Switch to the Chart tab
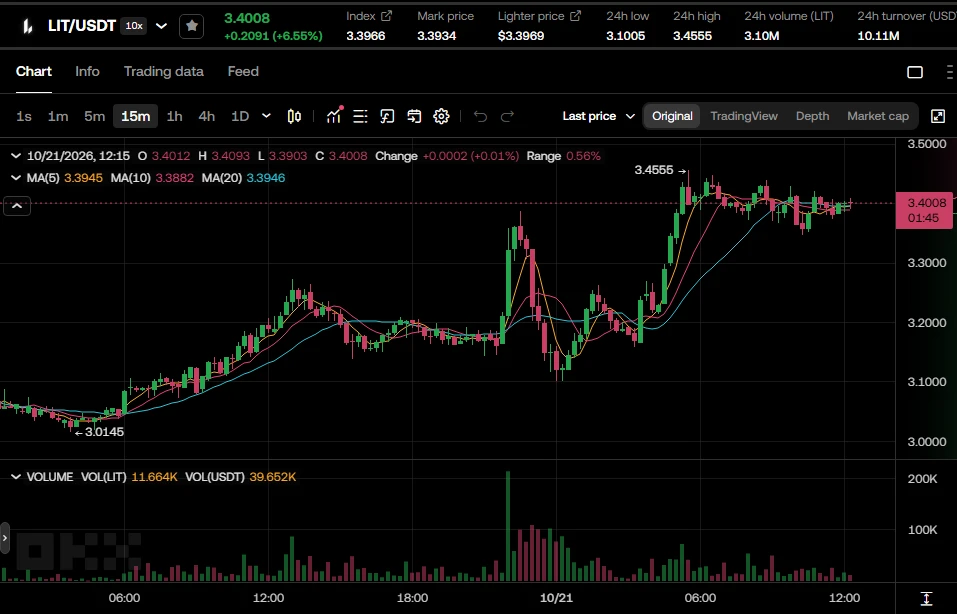 34,71
